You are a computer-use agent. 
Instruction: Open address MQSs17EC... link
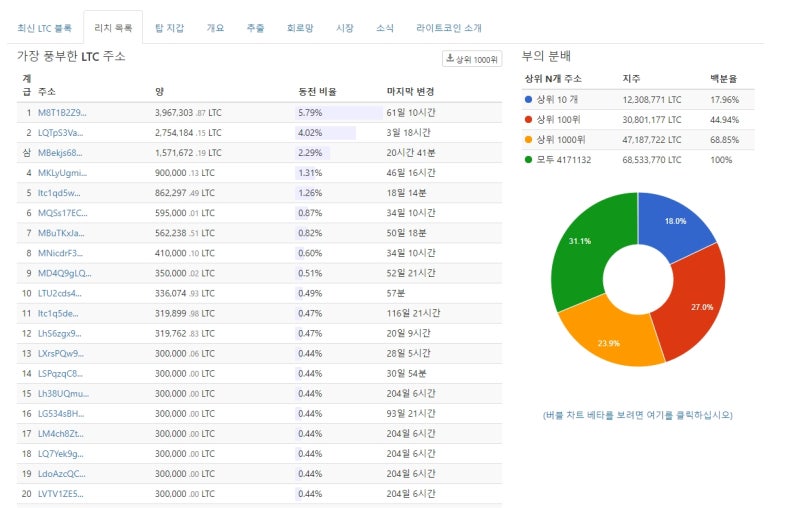coord(63,213)
